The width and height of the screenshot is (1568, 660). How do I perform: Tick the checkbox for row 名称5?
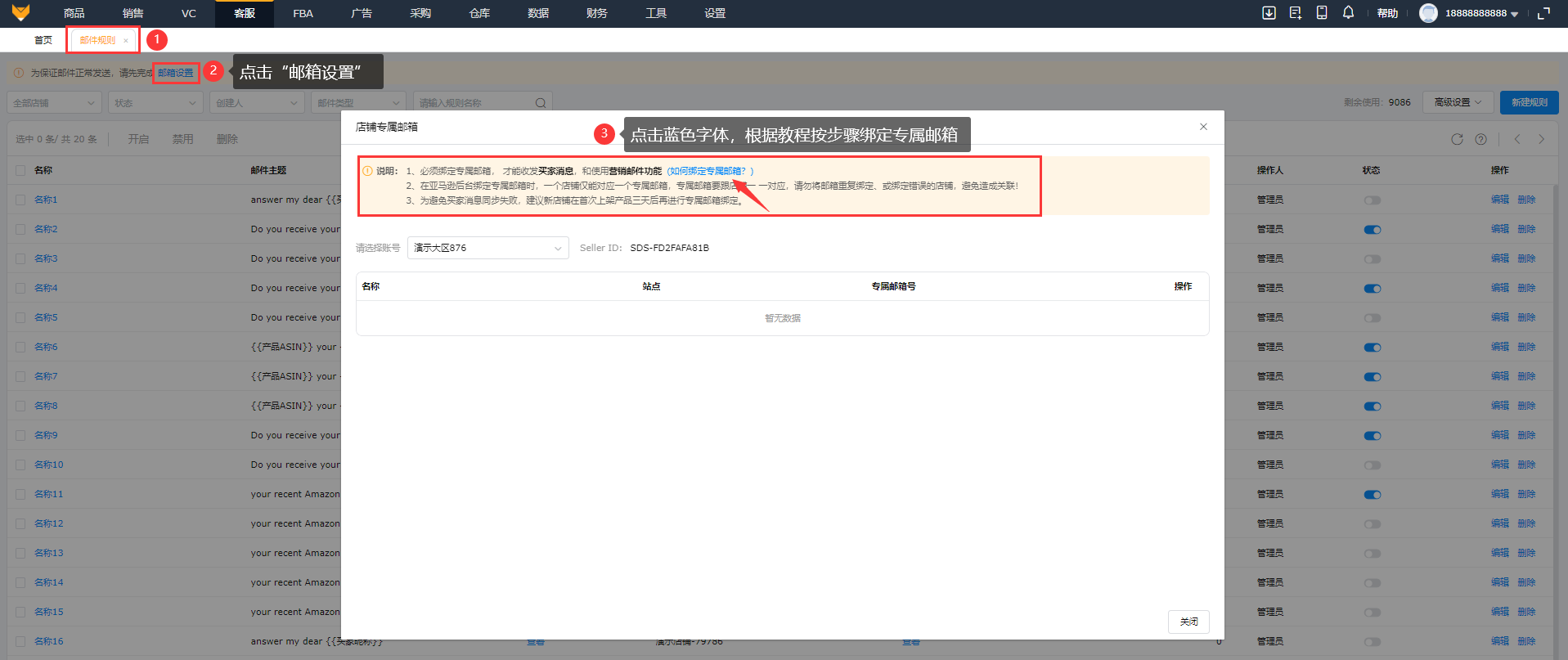20,317
